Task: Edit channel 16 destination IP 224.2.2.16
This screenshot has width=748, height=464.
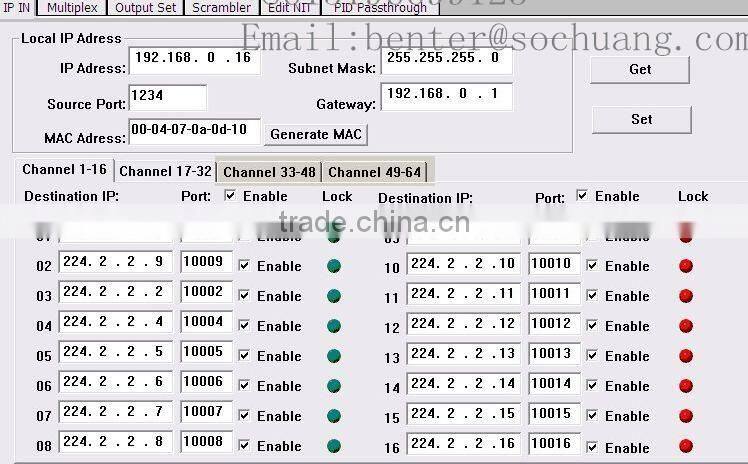Action: pos(463,443)
